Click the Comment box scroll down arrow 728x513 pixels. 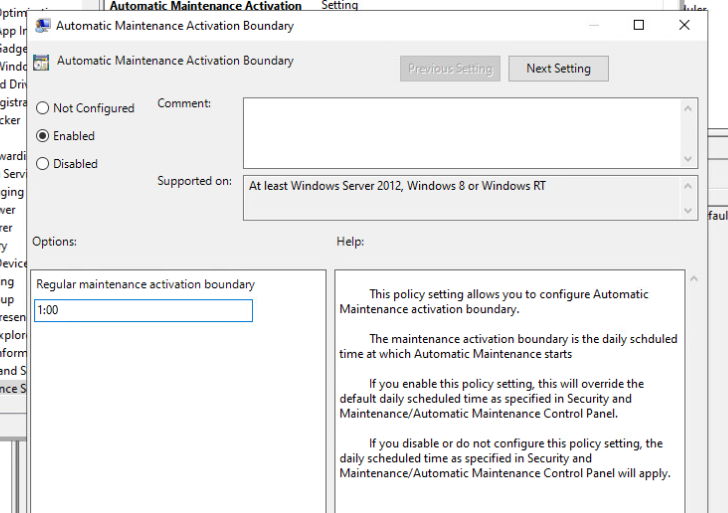pos(688,159)
